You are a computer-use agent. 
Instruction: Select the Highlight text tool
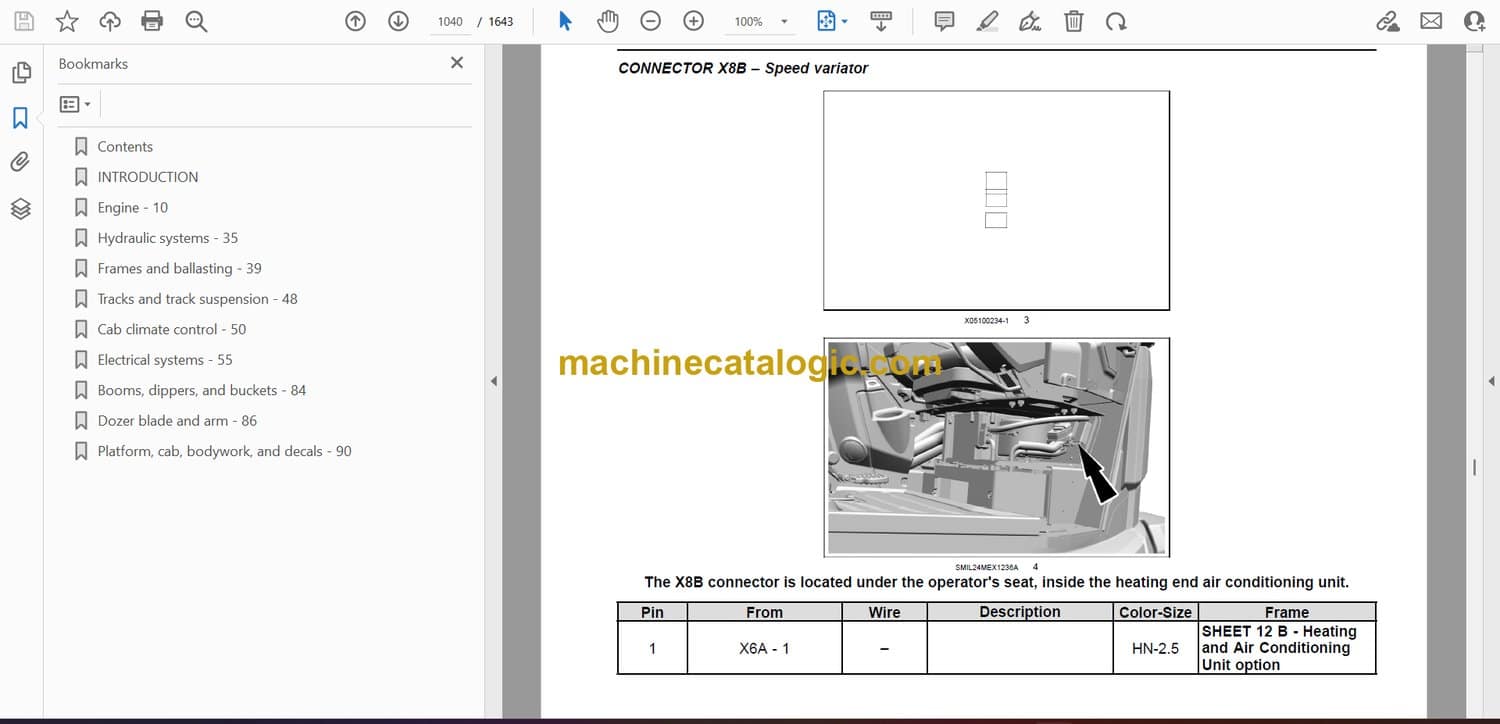click(x=987, y=21)
